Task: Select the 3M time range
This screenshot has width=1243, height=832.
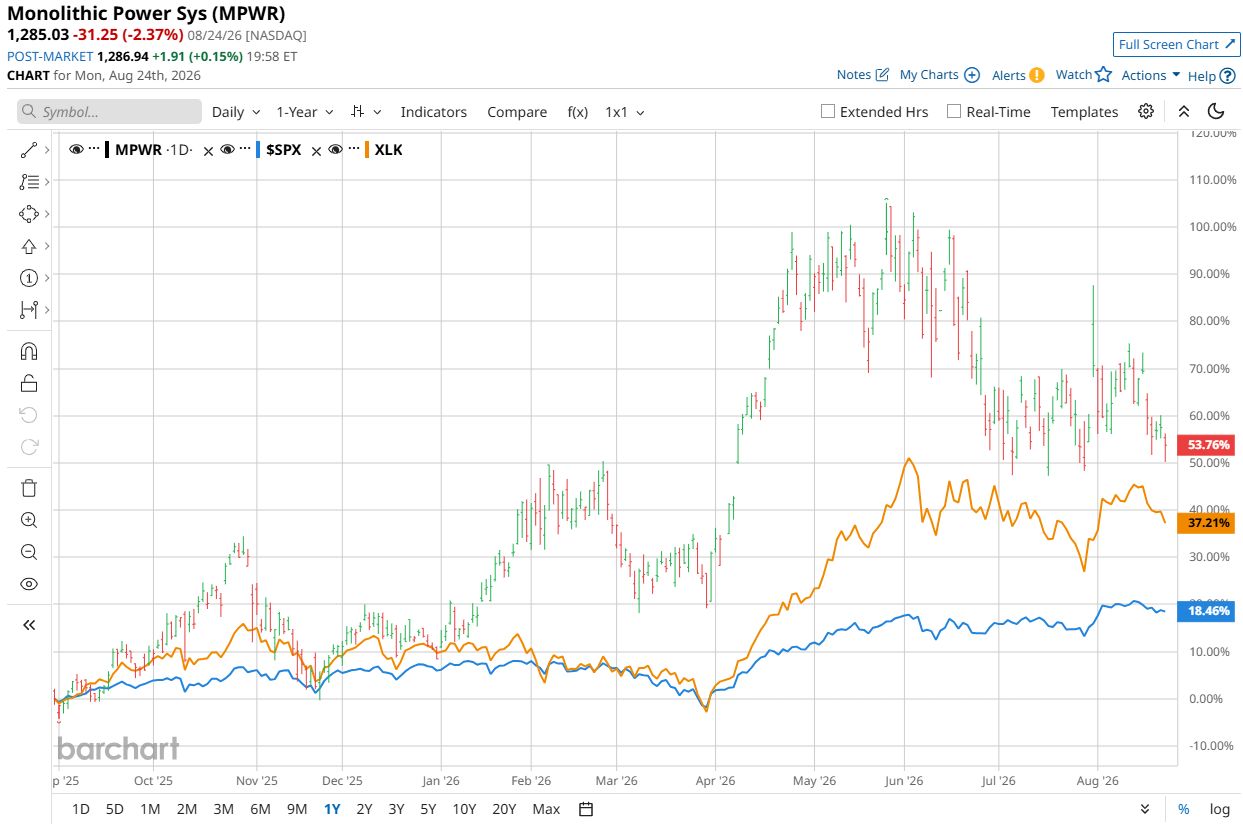Action: click(x=223, y=809)
